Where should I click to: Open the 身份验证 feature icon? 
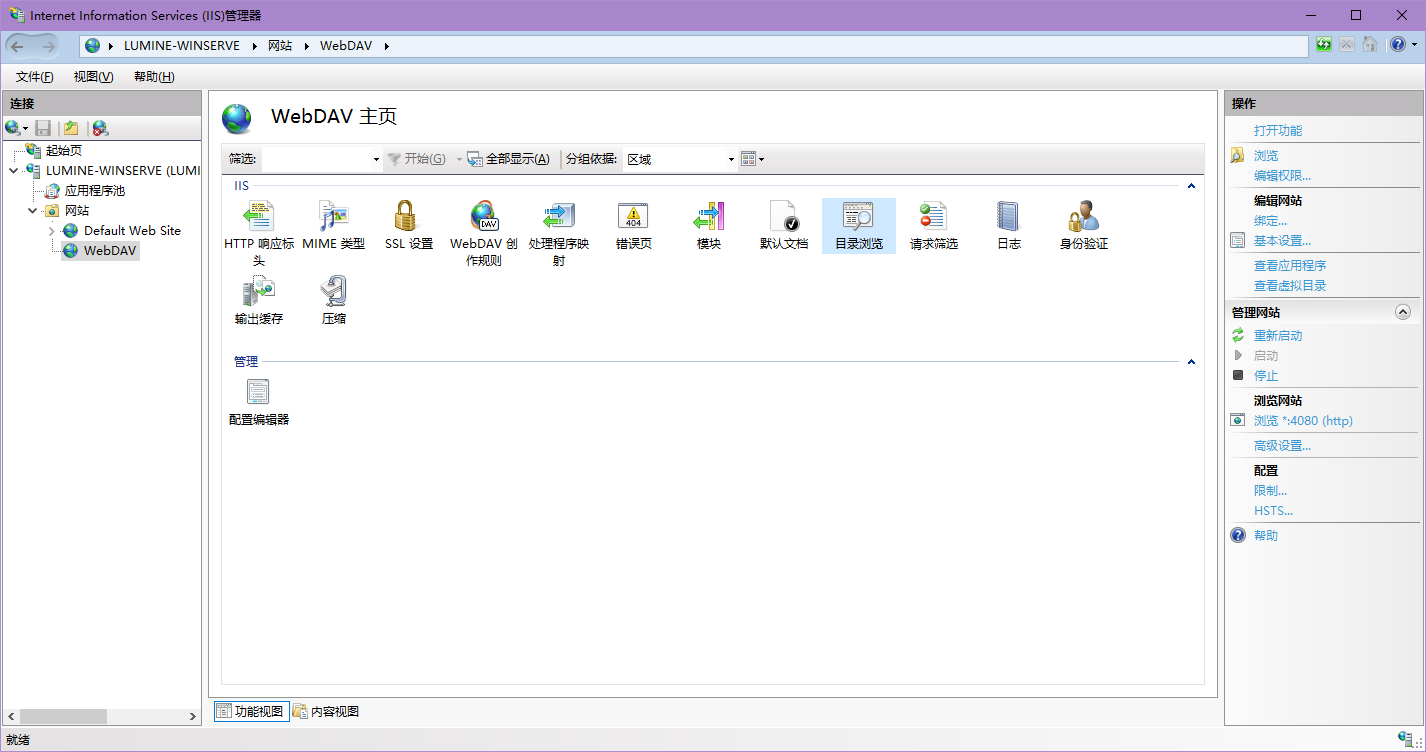[1083, 217]
